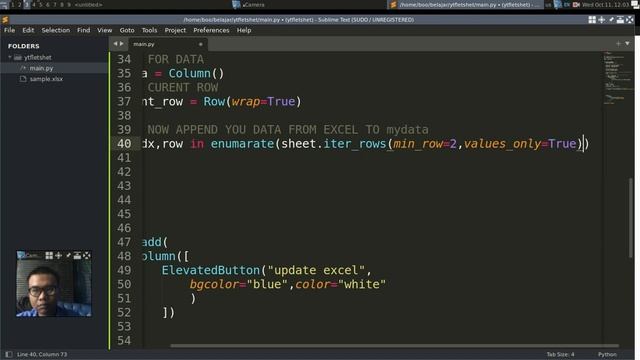Click the next tab arrow
640x360 pixels.
121,44
